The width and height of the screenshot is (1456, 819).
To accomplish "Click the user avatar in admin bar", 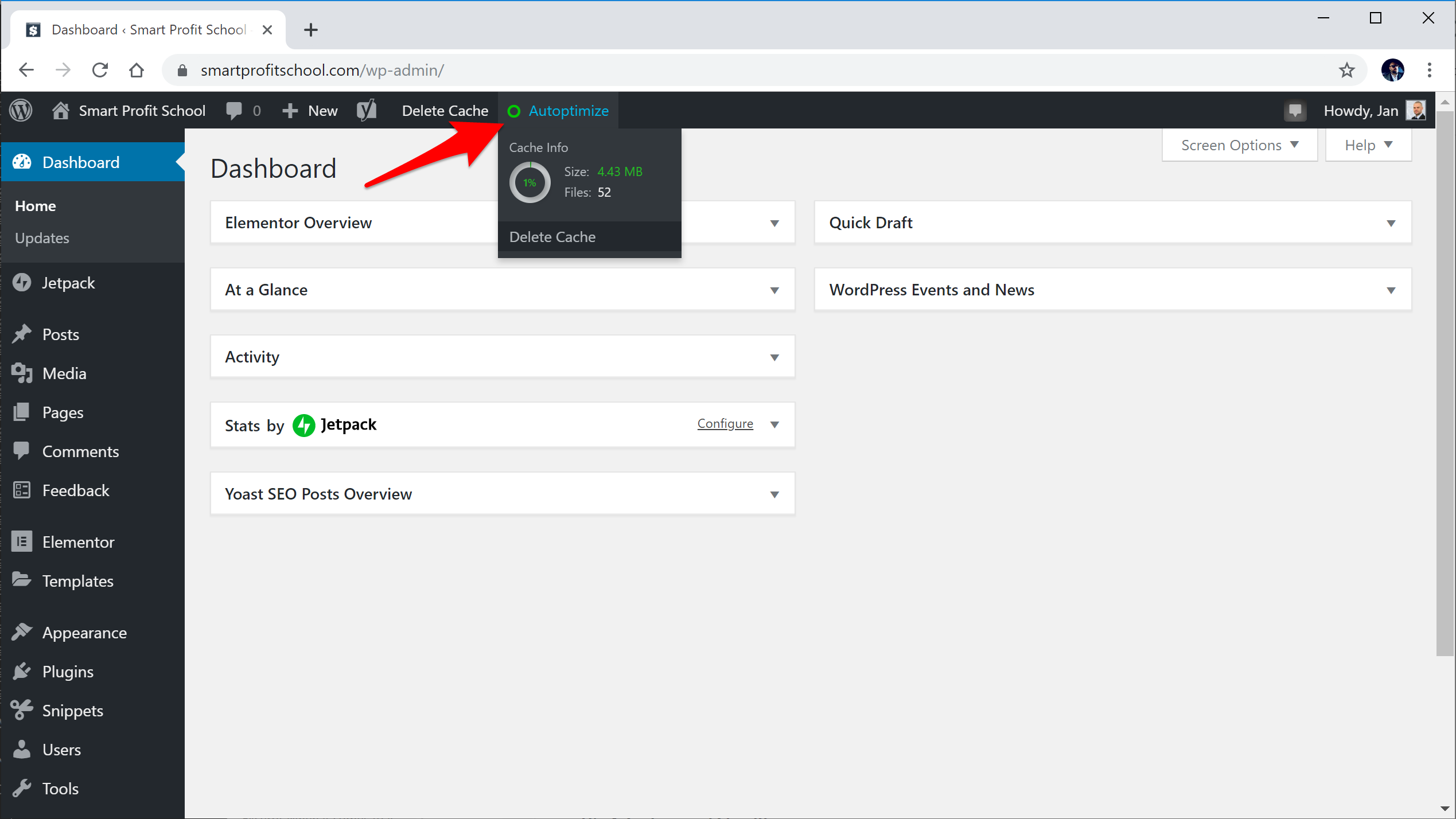I will [1416, 110].
